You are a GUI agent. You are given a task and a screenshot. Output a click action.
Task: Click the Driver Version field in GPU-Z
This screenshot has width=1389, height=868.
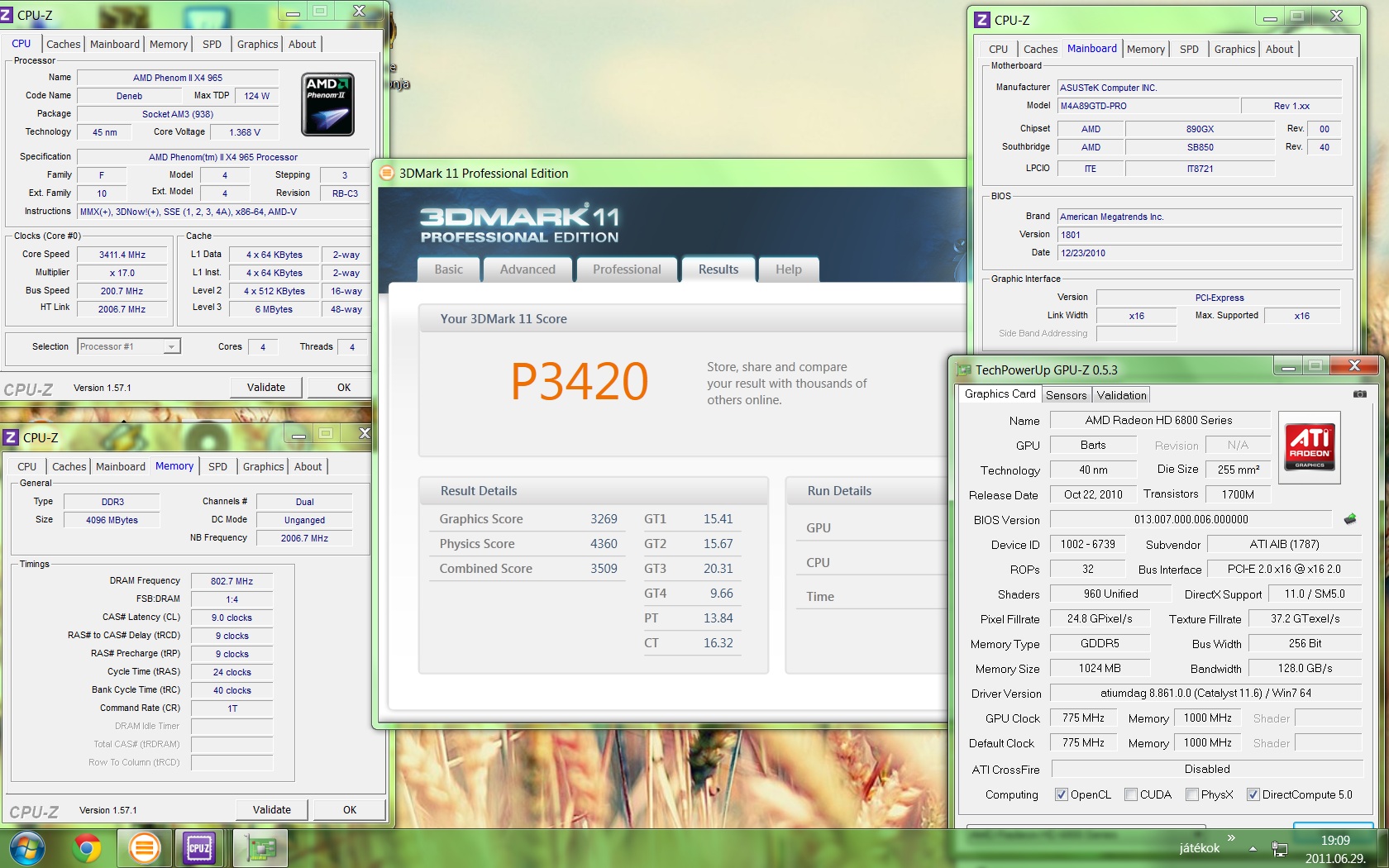(1205, 693)
